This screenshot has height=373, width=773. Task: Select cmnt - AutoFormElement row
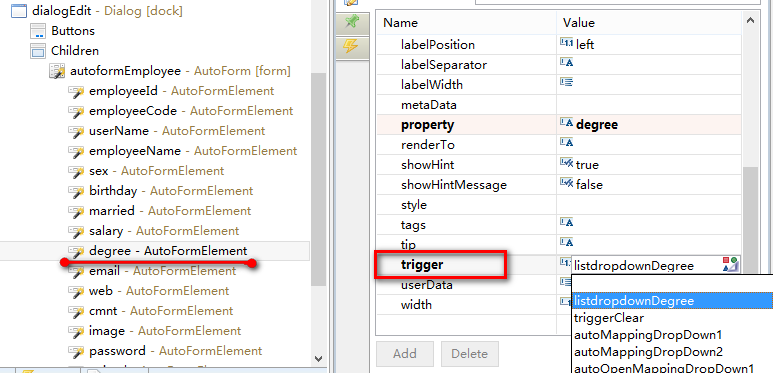(x=161, y=311)
